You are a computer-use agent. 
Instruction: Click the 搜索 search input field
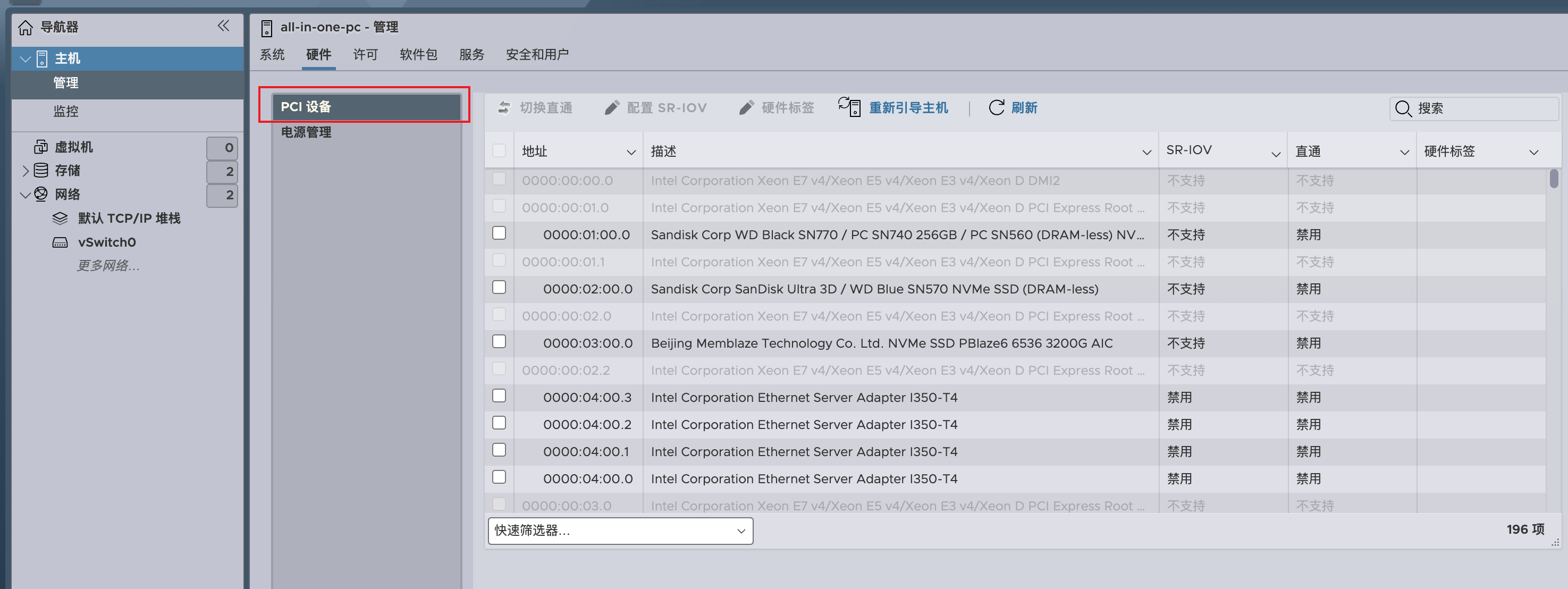[1473, 108]
